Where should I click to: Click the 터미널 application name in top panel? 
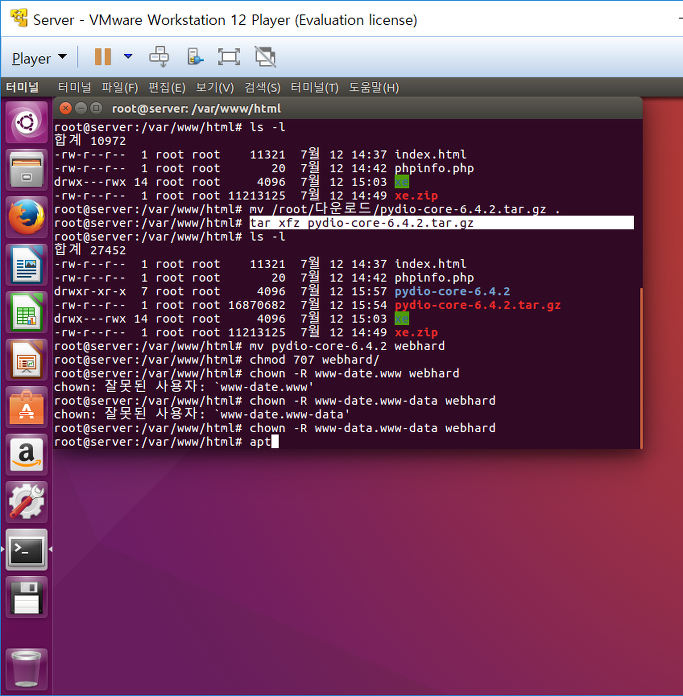(22, 87)
